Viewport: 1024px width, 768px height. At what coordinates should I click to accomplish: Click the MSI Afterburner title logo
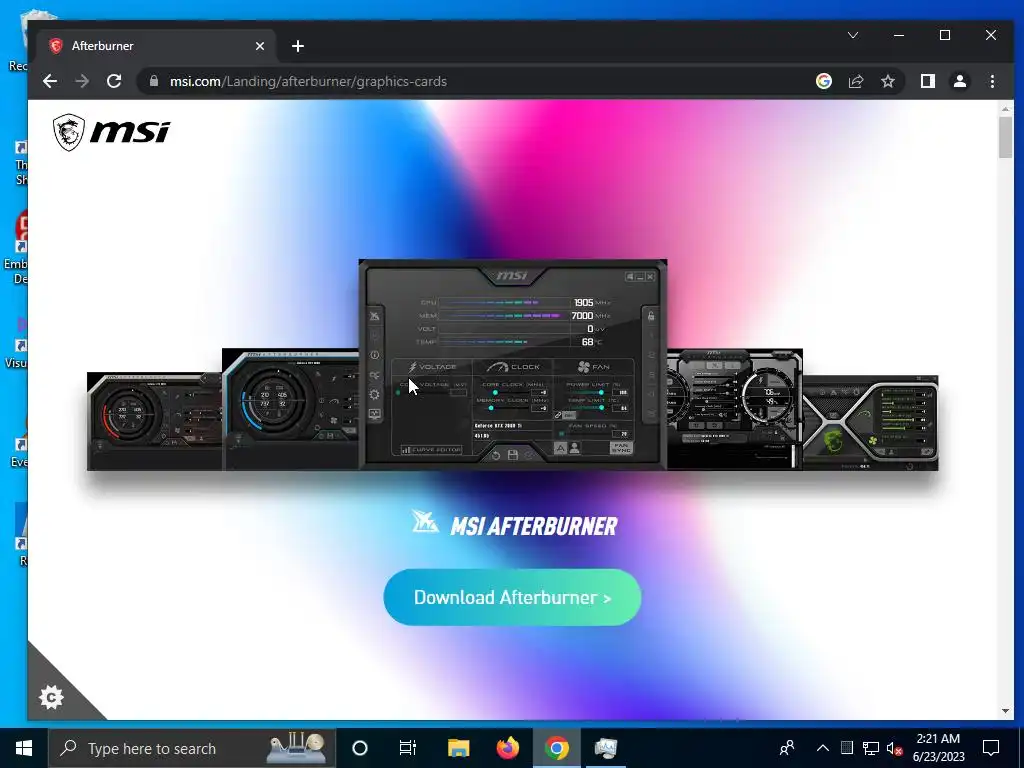(514, 524)
